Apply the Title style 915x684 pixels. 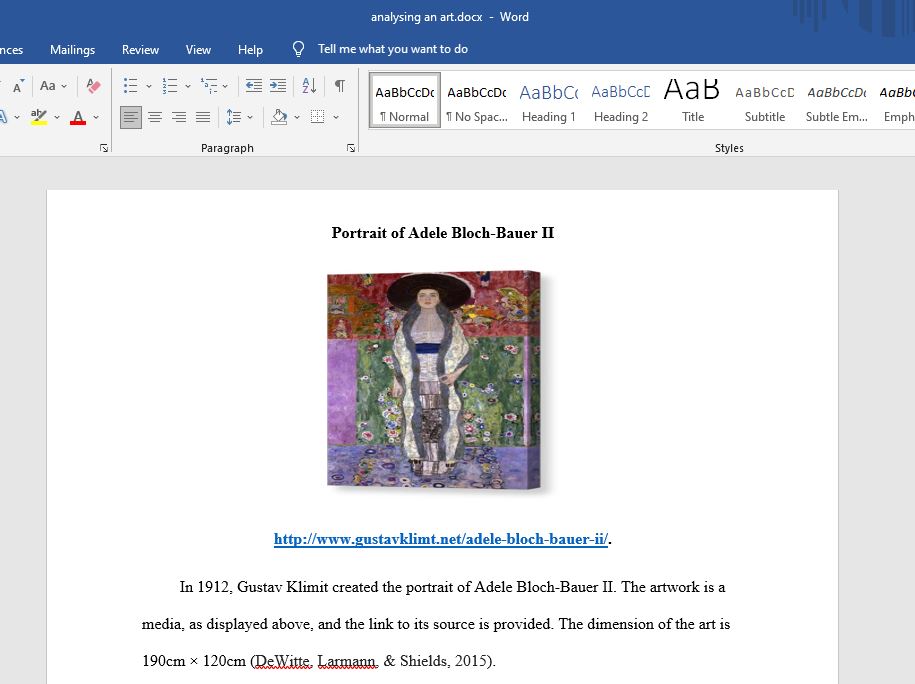pos(693,100)
